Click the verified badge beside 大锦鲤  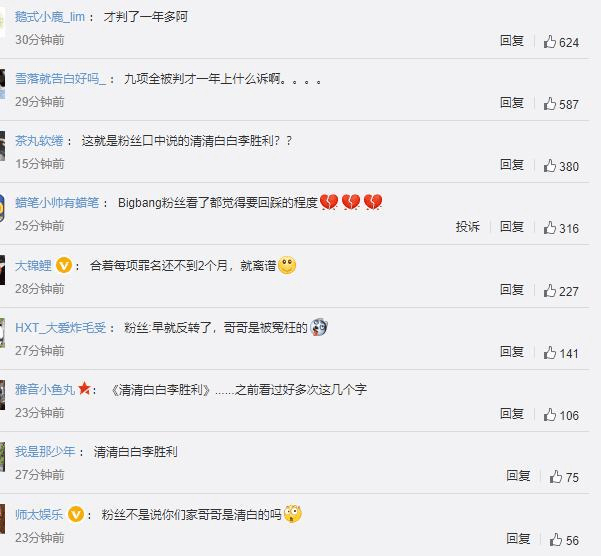(x=64, y=265)
